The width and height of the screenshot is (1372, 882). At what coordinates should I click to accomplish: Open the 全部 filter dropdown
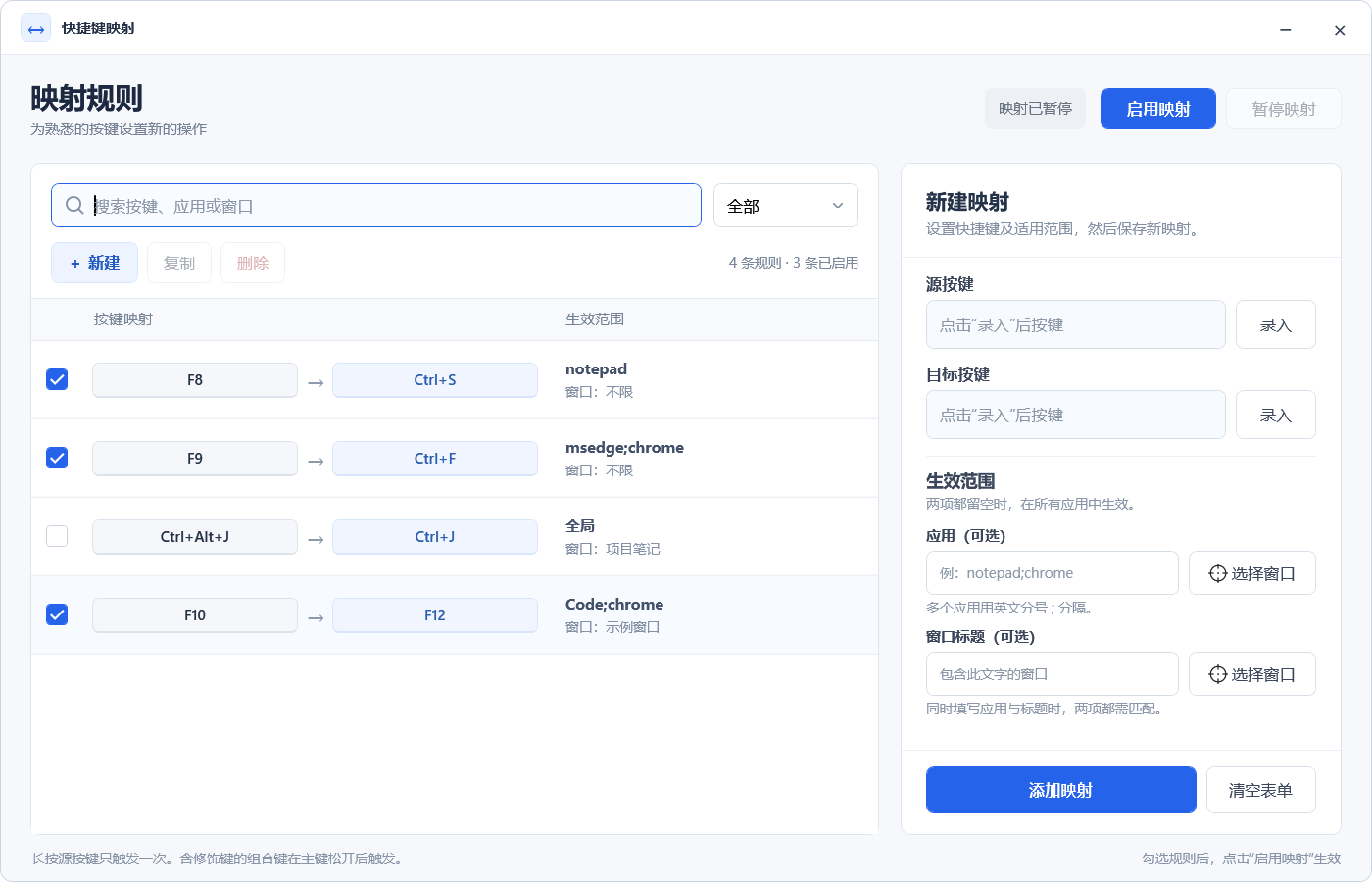pos(786,206)
